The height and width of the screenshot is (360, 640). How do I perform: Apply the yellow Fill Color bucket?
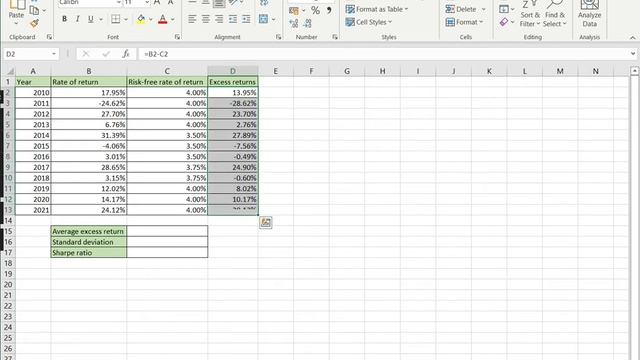point(141,19)
